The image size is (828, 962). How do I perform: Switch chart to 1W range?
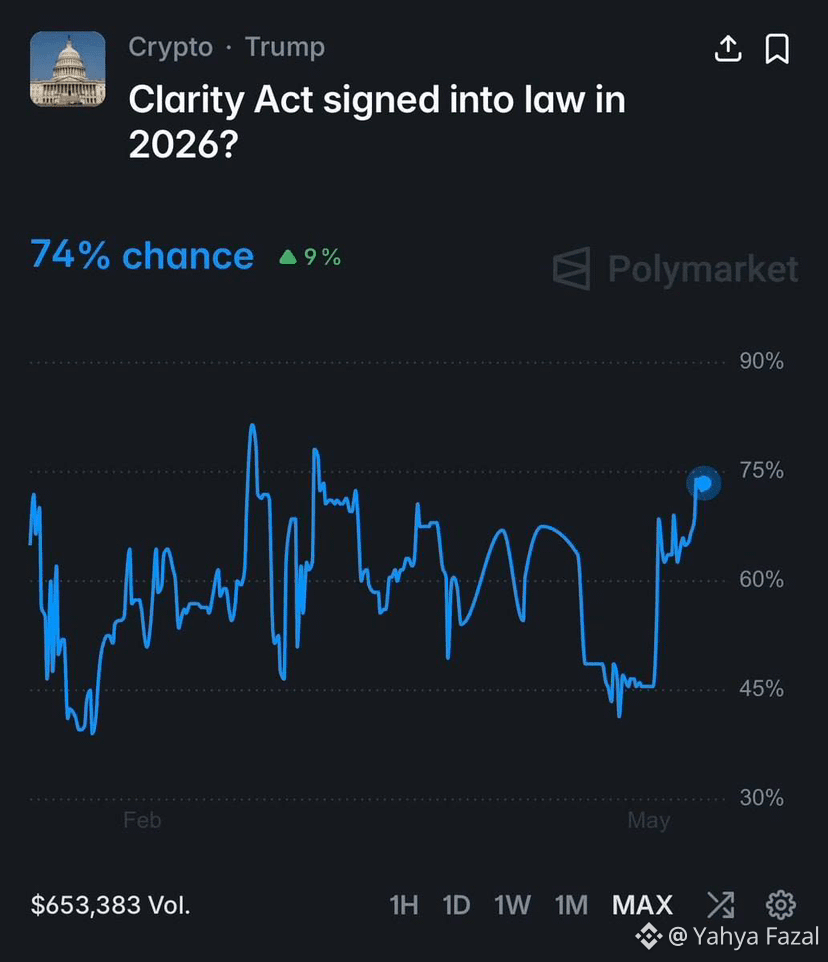(512, 905)
